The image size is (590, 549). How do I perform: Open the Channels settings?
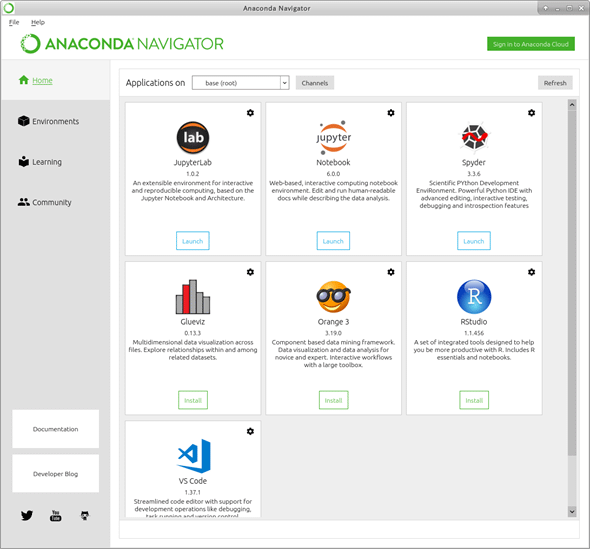click(315, 83)
